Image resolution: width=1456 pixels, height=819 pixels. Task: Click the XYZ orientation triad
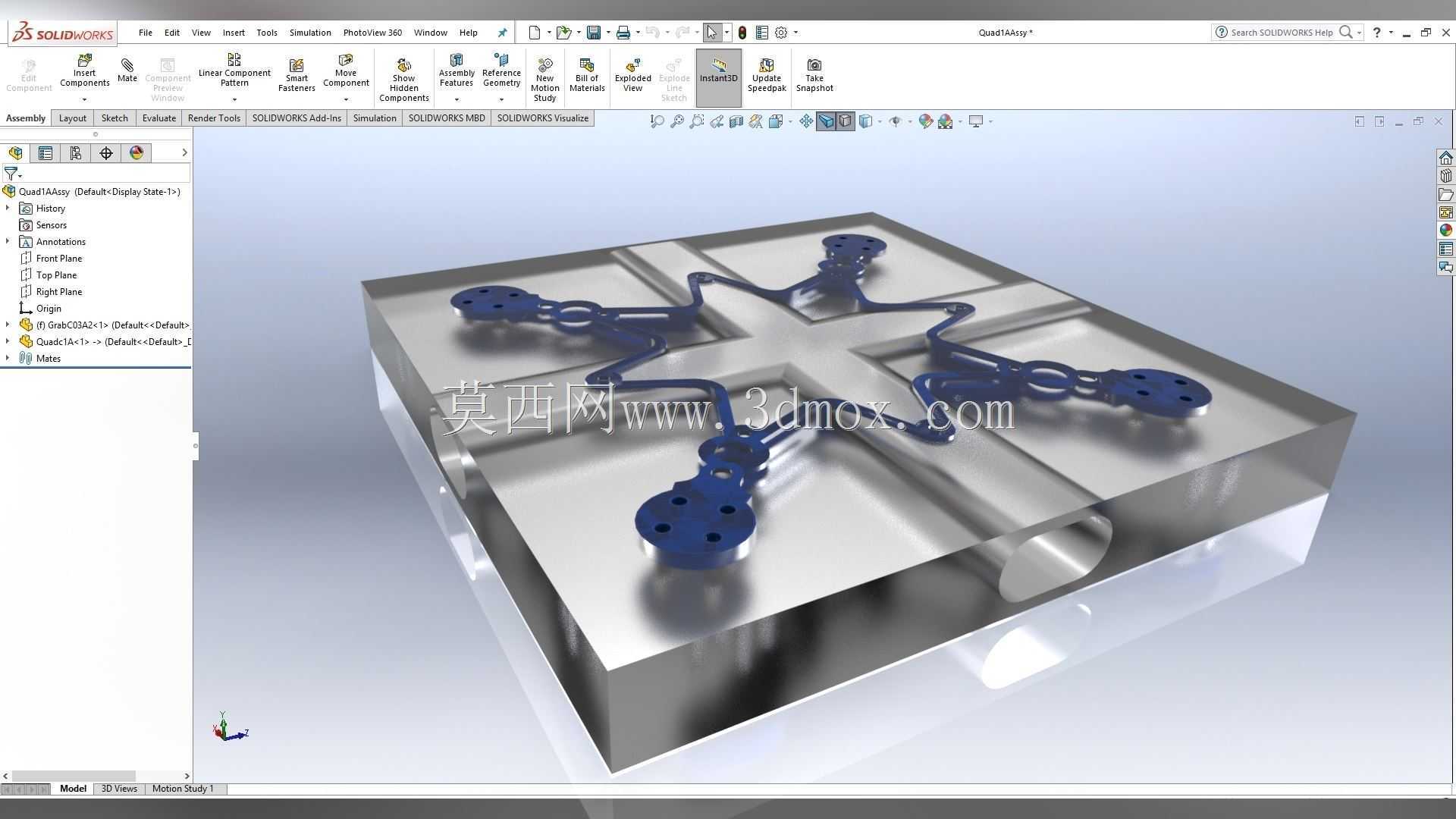tap(230, 726)
